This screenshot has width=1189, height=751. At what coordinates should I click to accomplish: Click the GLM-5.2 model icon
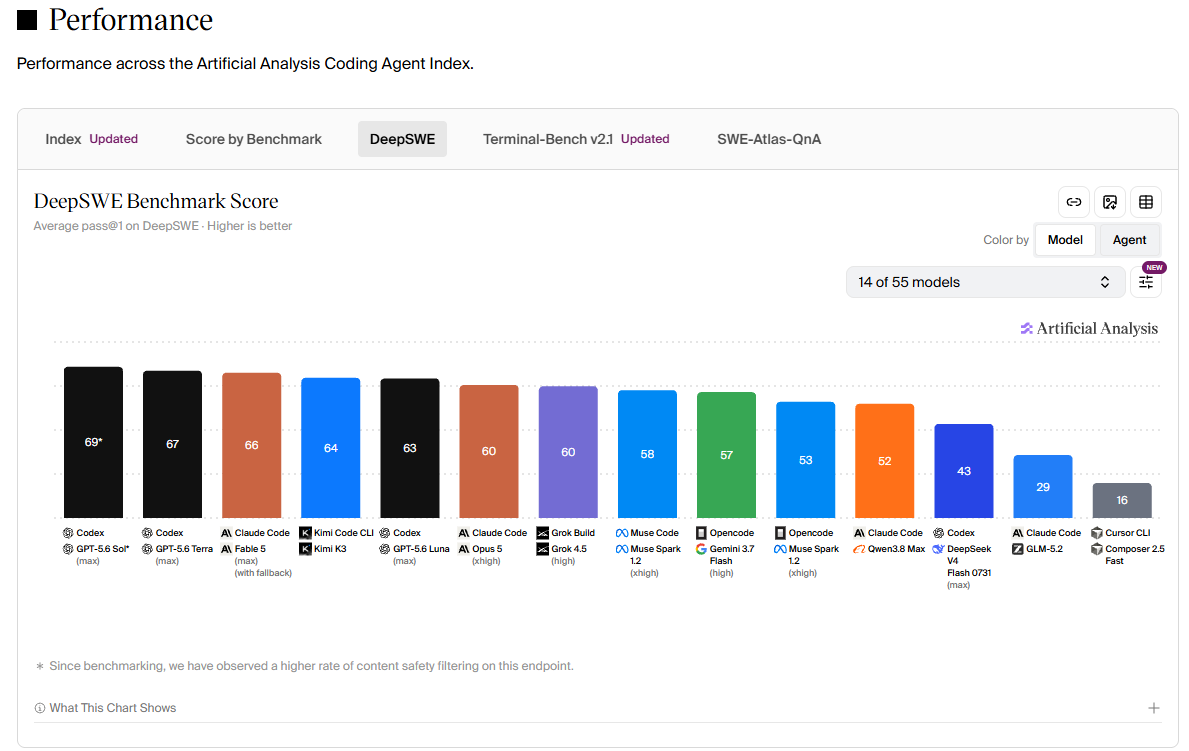pos(1018,549)
